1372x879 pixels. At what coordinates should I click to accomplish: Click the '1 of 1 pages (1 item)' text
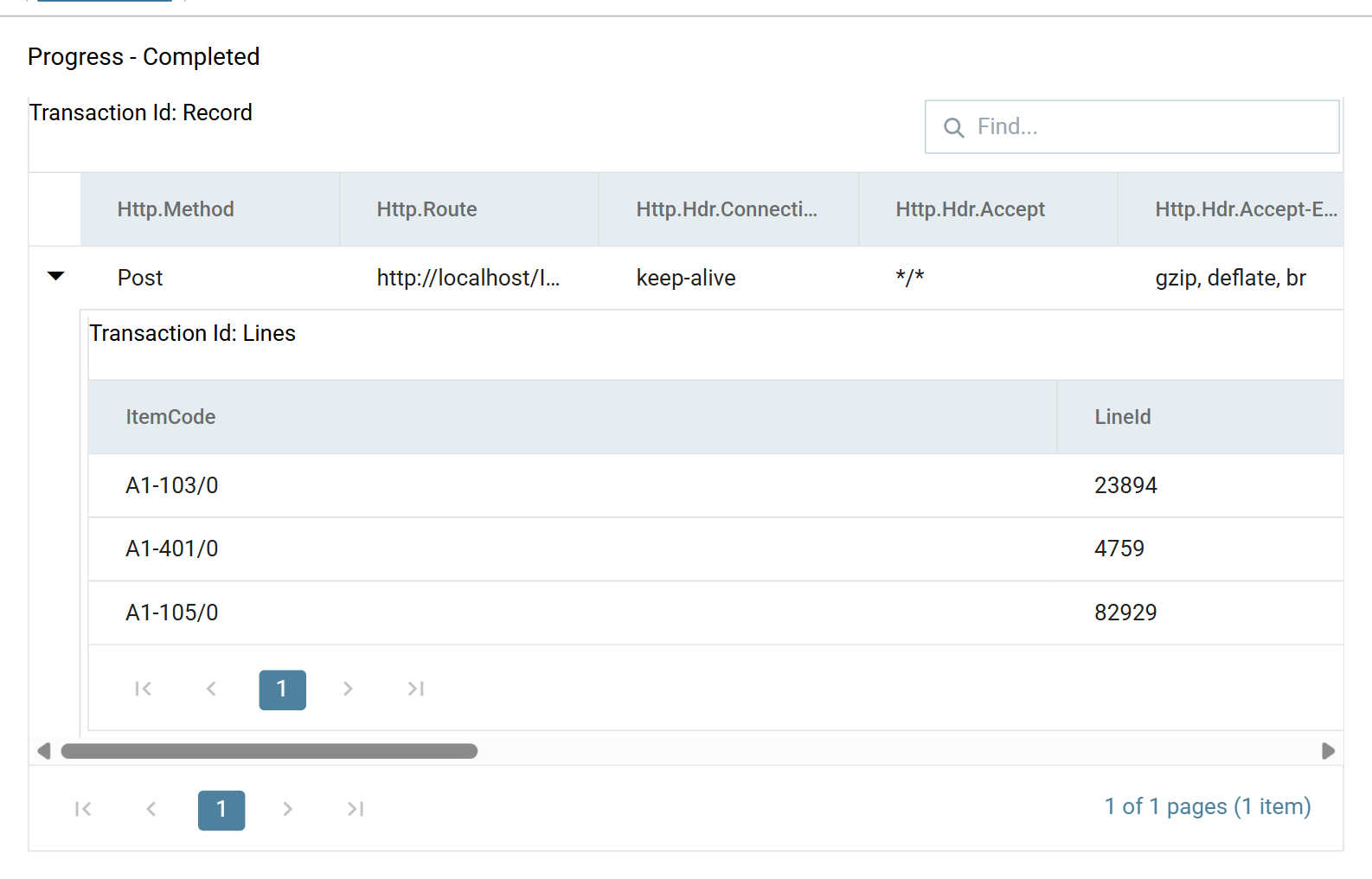(x=1208, y=806)
